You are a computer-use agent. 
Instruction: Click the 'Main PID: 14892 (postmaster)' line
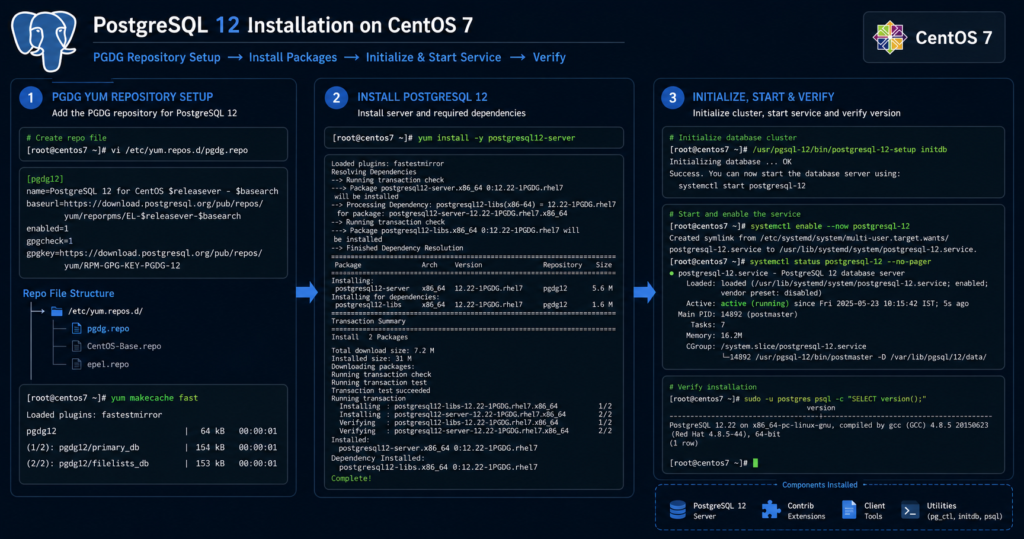737,314
